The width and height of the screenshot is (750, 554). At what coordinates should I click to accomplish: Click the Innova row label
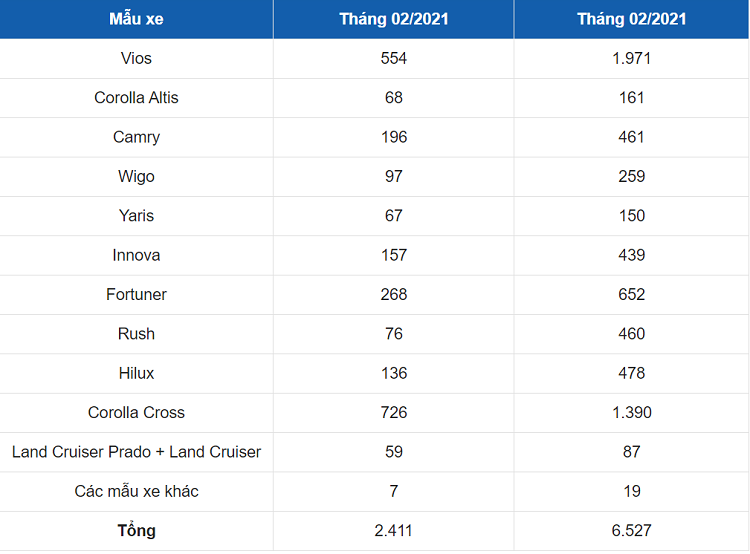[136, 255]
